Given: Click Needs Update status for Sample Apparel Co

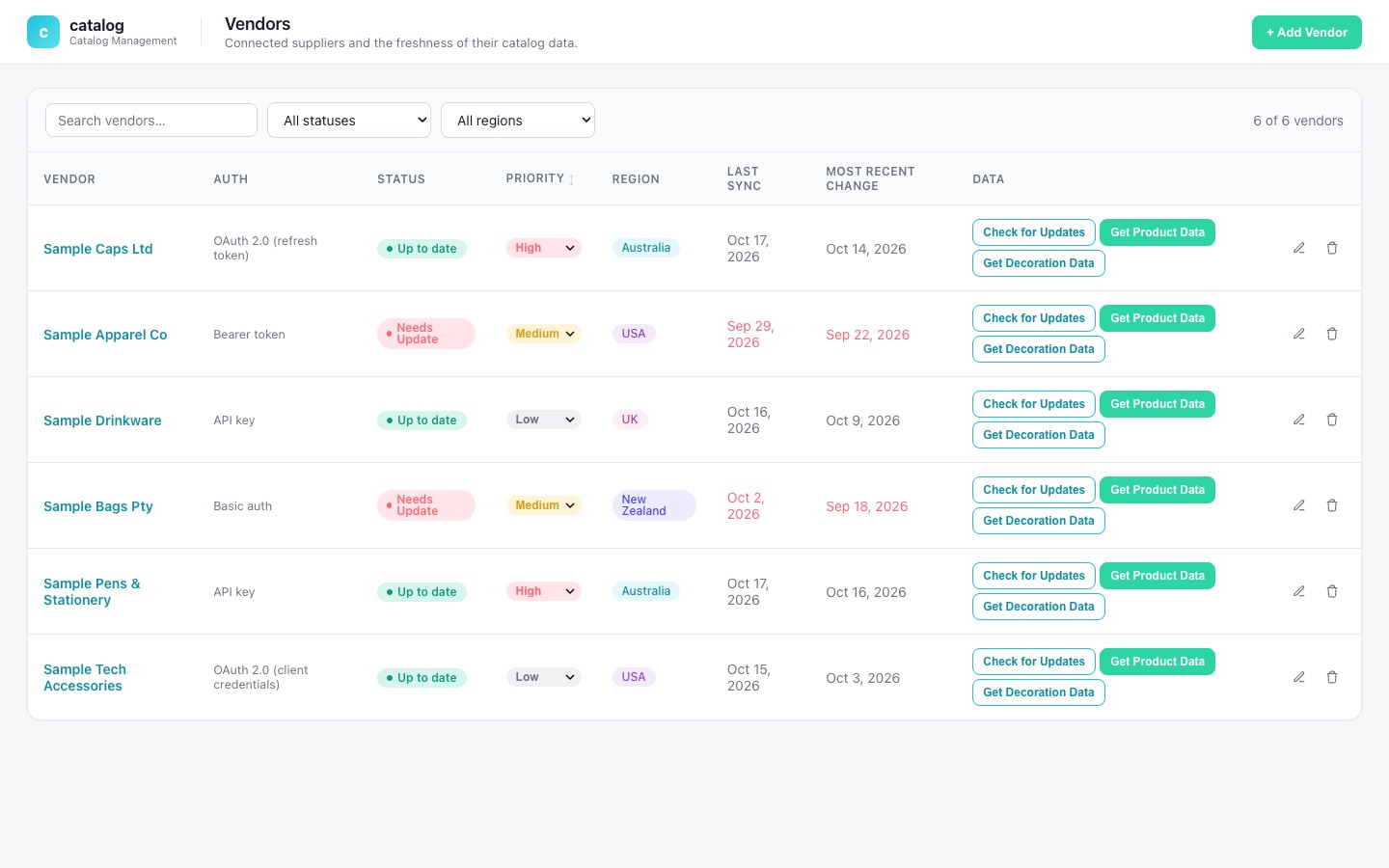Looking at the screenshot, I should tap(426, 334).
